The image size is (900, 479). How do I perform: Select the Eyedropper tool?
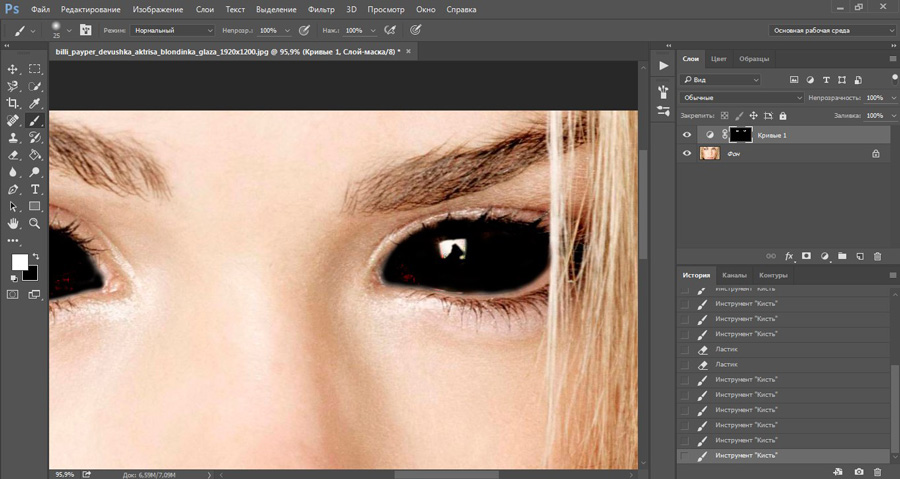tap(35, 103)
